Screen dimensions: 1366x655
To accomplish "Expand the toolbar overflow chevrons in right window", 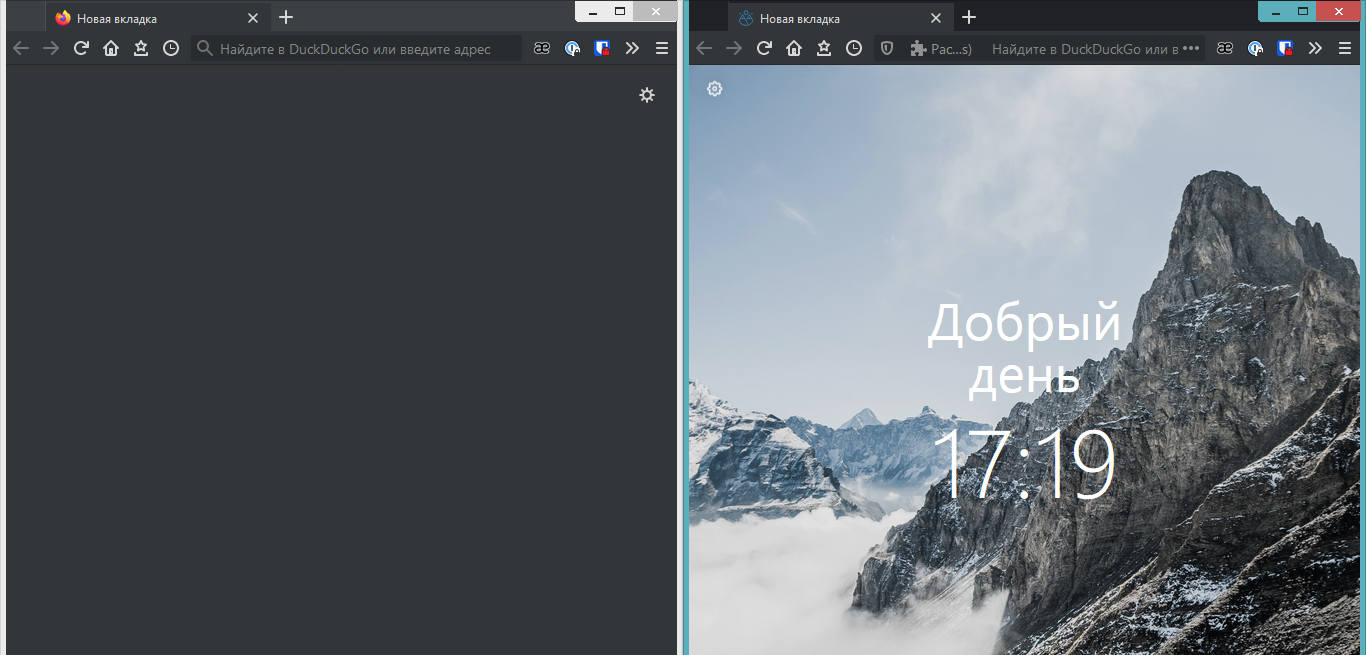I will (x=1315, y=48).
